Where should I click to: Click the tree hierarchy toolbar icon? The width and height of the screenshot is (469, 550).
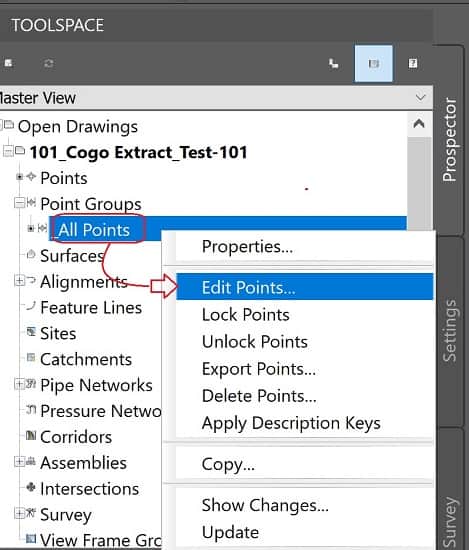(x=333, y=63)
